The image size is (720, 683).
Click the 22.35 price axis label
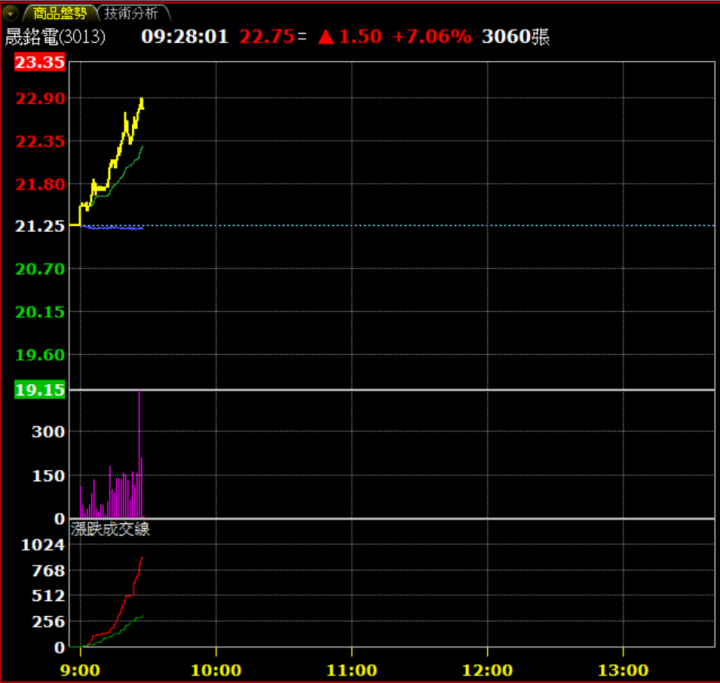click(x=40, y=141)
